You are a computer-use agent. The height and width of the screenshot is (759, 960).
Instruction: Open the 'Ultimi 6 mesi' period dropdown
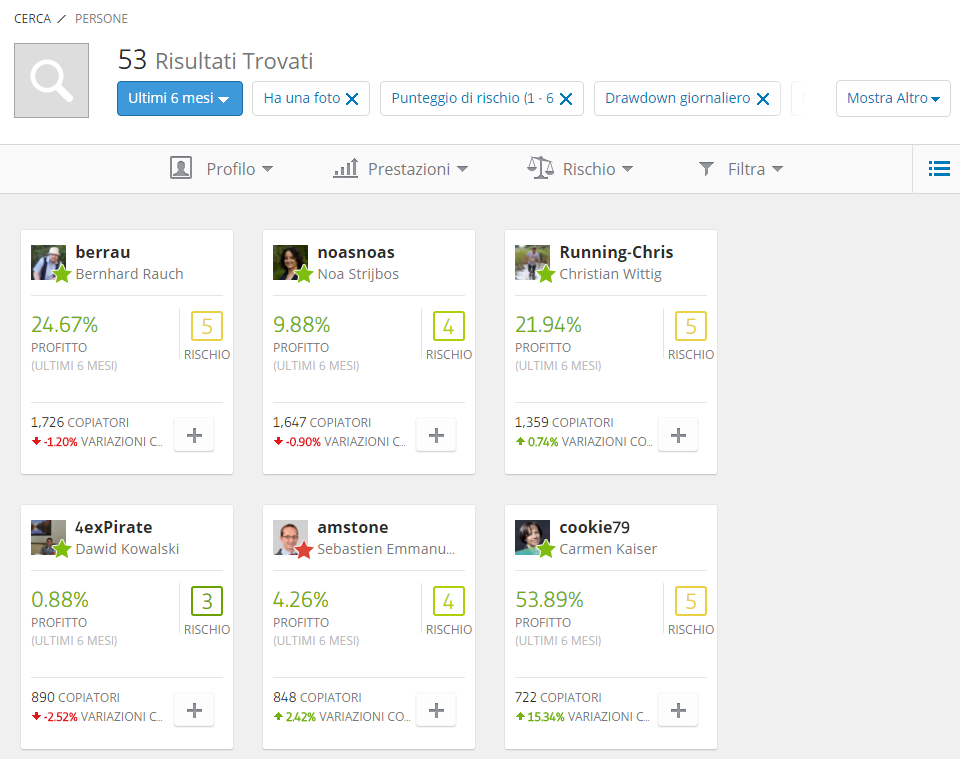(179, 99)
